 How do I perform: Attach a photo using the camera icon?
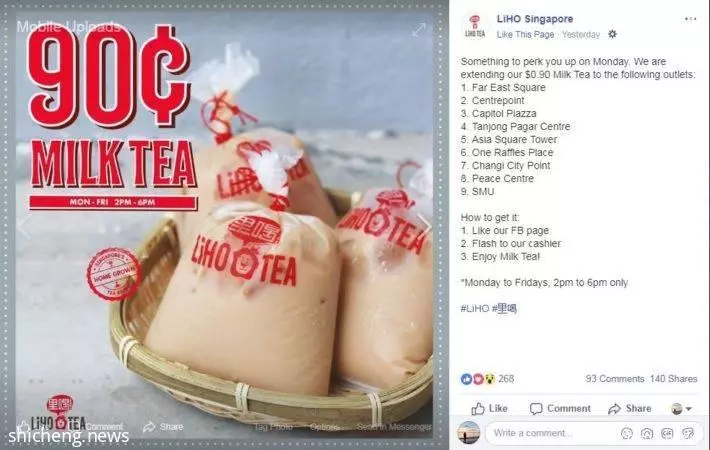tap(647, 433)
